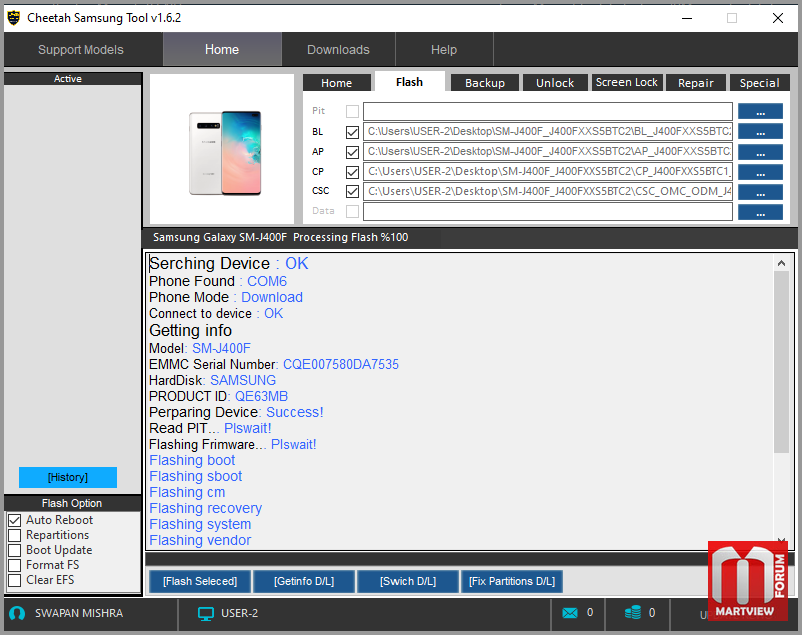This screenshot has height=635, width=802.
Task: Click the Flash Seleced button
Action: tap(200, 581)
